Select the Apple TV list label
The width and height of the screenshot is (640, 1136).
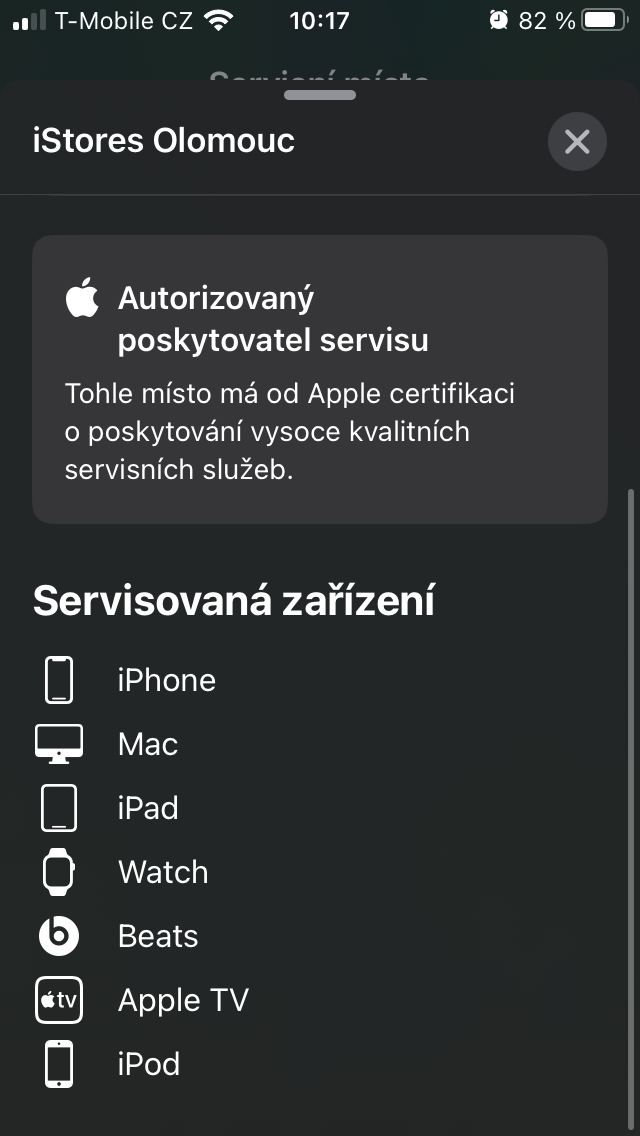(x=183, y=1000)
